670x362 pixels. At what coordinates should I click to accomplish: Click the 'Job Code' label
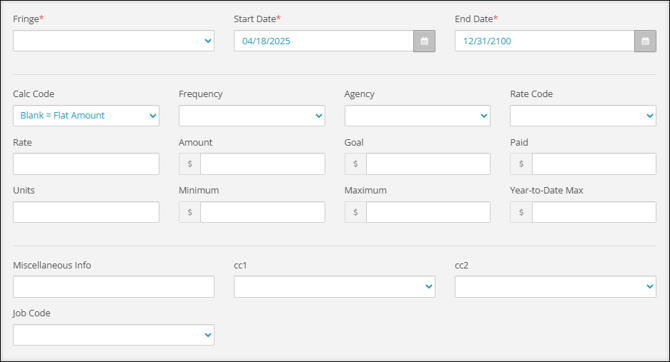click(32, 313)
